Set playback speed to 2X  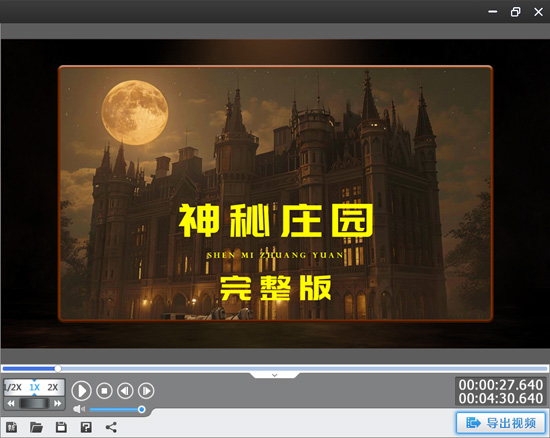[53, 387]
